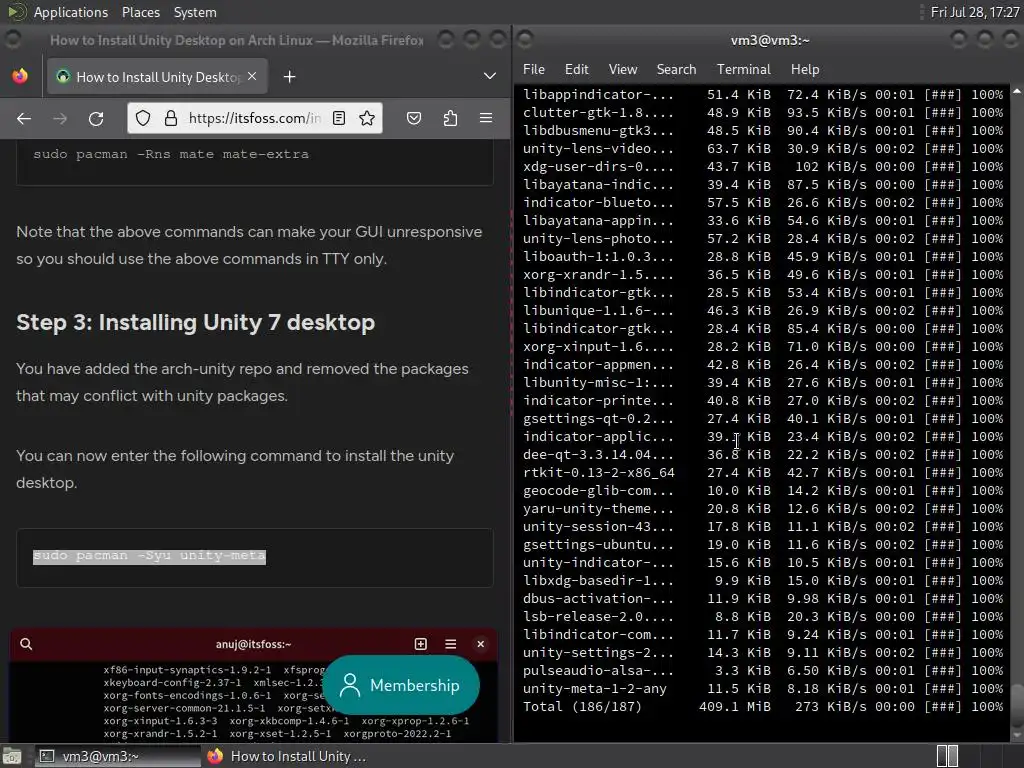1024x768 pixels.
Task: Toggle reader view in address bar
Action: 339,118
